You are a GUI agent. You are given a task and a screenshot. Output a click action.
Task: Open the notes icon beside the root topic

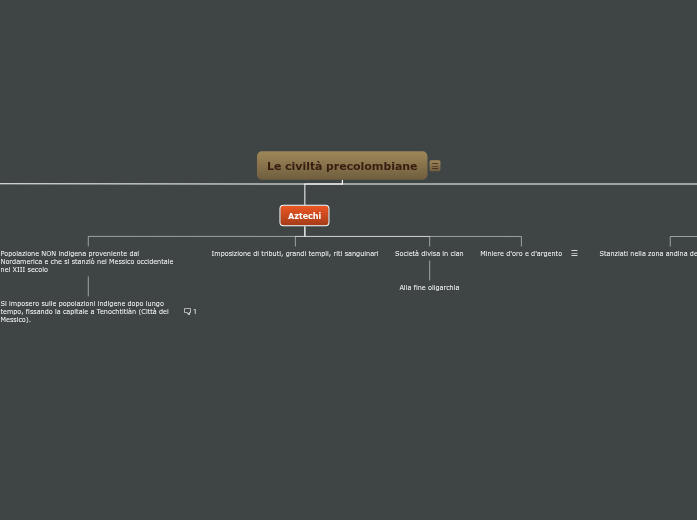click(435, 166)
